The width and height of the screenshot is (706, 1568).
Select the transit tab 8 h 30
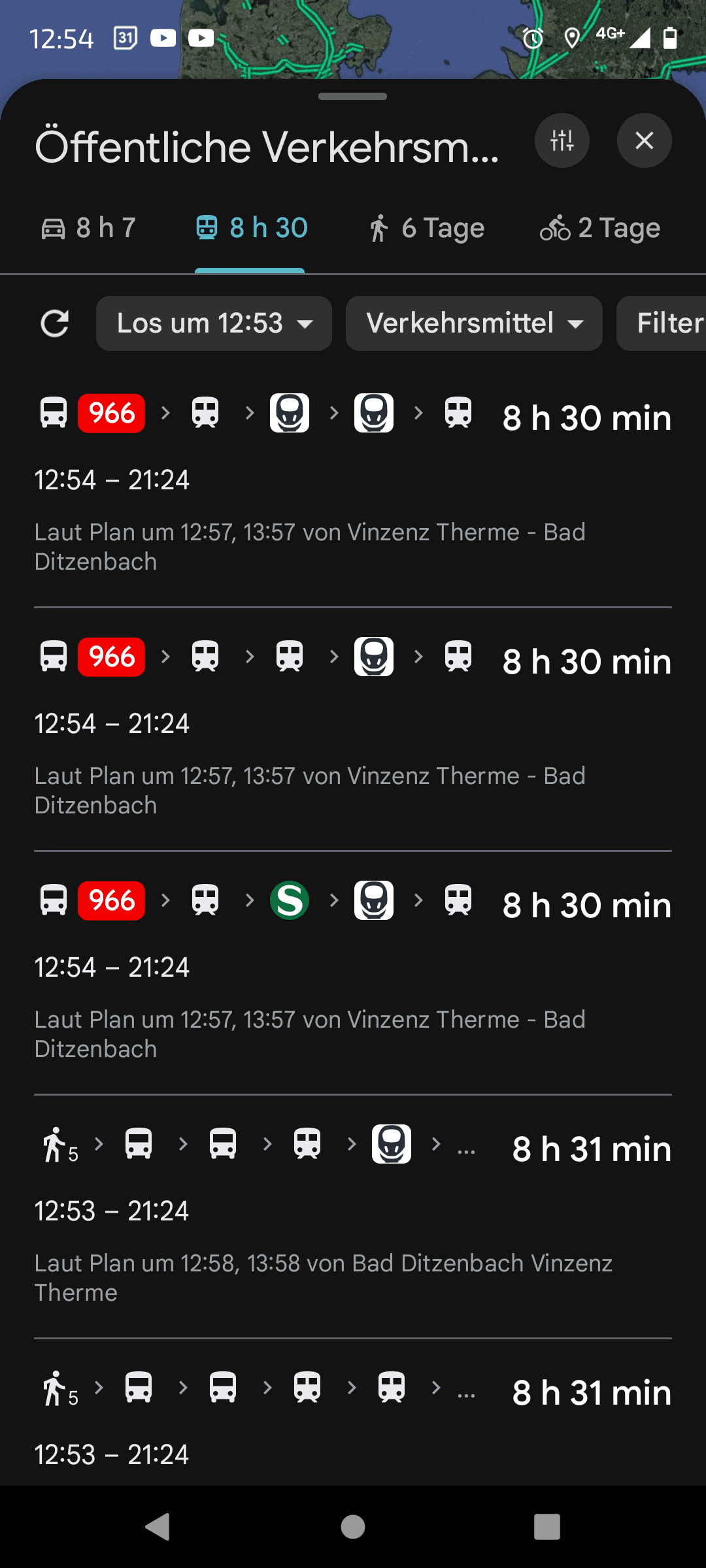coord(252,228)
